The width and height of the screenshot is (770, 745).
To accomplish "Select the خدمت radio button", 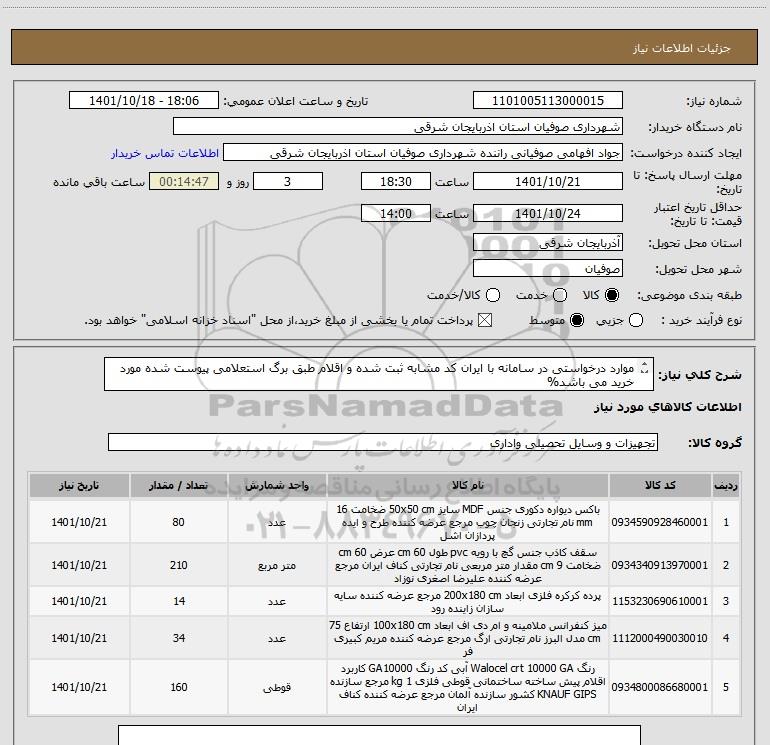I will (560, 295).
